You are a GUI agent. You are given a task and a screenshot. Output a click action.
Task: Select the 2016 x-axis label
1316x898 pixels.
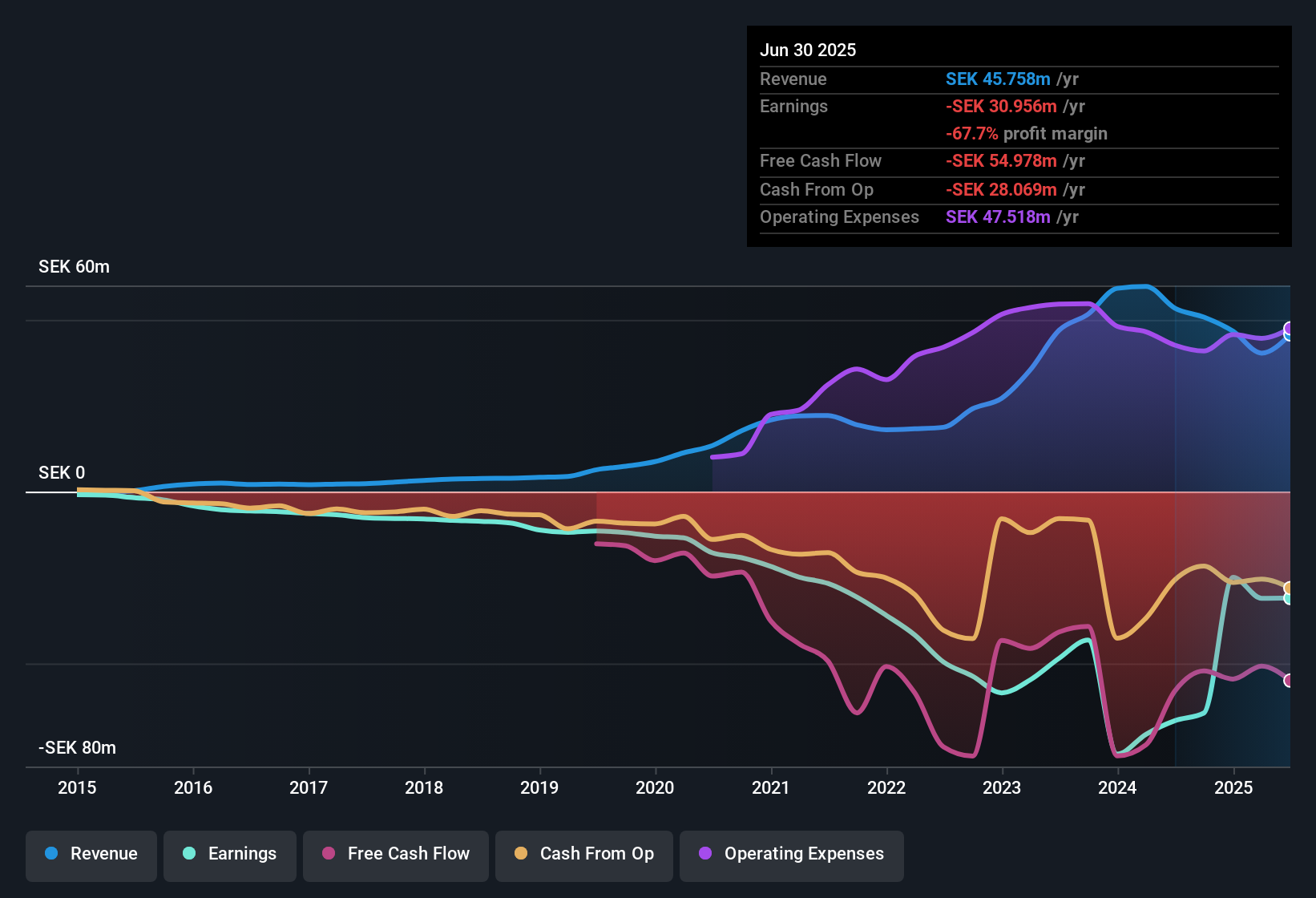193,787
